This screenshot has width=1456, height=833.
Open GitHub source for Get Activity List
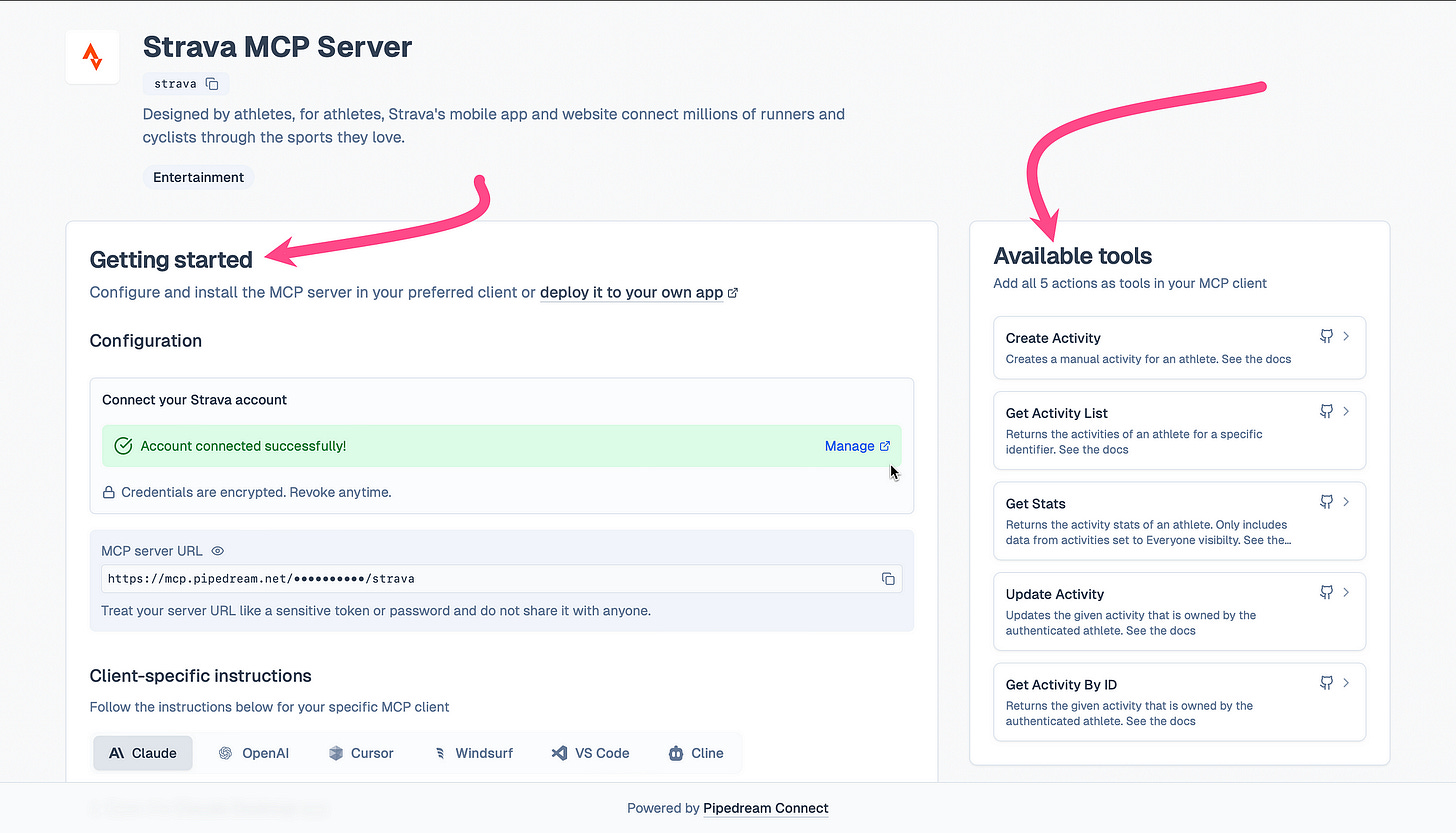point(1327,412)
